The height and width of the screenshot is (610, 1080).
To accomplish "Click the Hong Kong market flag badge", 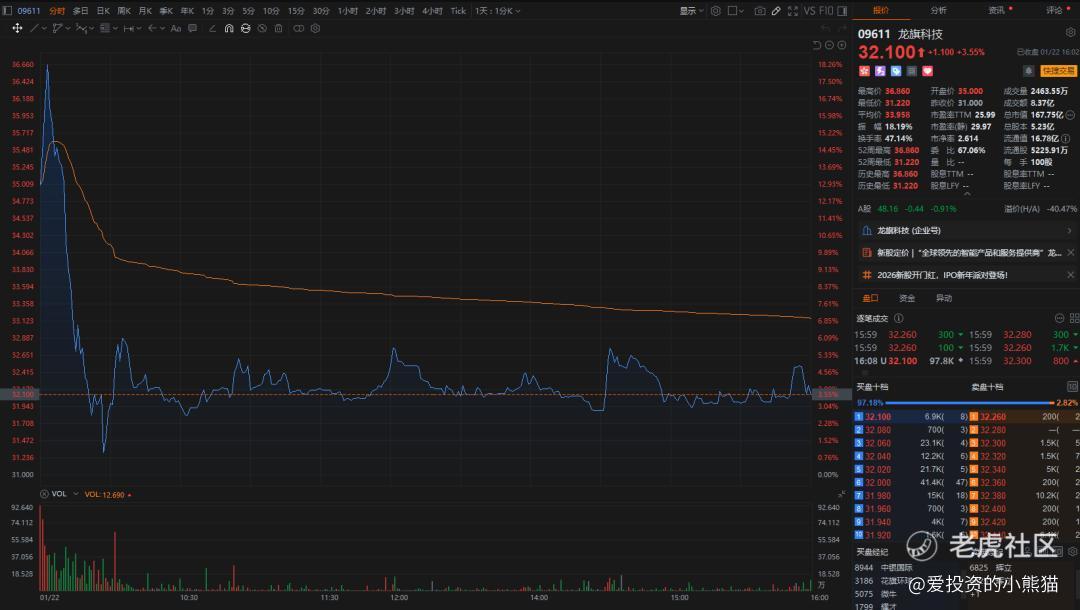I will coord(864,71).
